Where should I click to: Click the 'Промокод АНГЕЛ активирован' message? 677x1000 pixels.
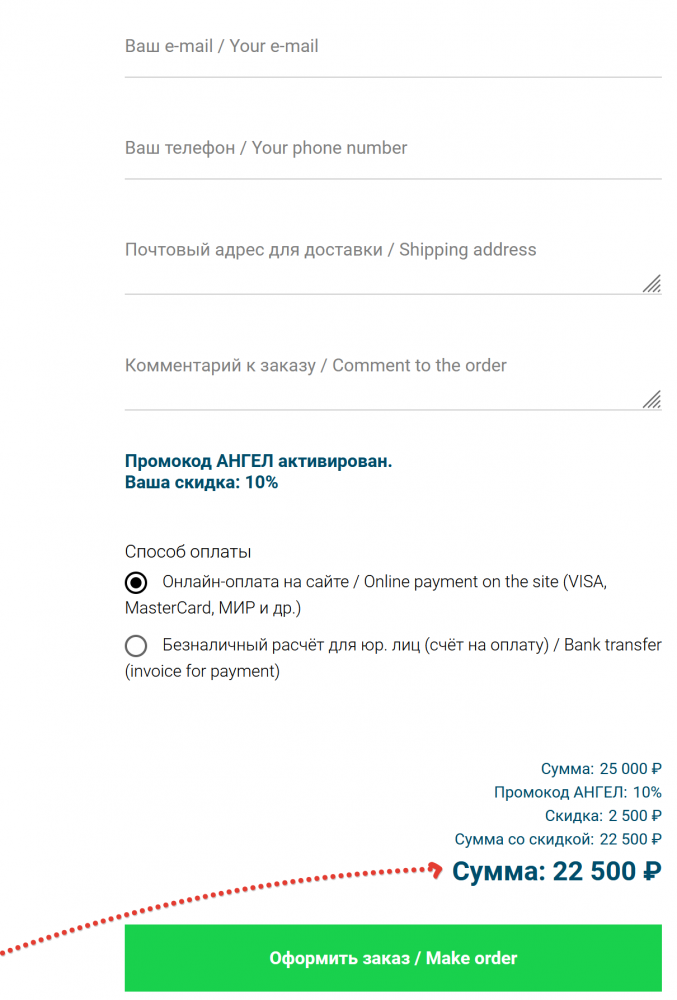coord(258,462)
